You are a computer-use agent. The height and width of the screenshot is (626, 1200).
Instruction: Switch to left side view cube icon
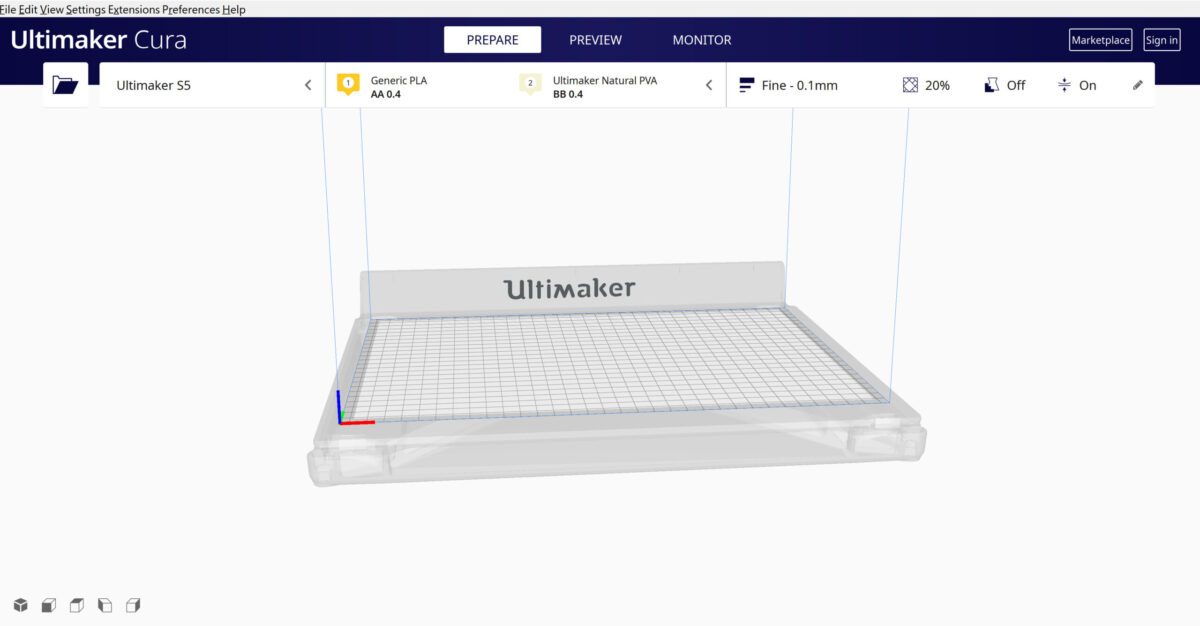tap(104, 605)
